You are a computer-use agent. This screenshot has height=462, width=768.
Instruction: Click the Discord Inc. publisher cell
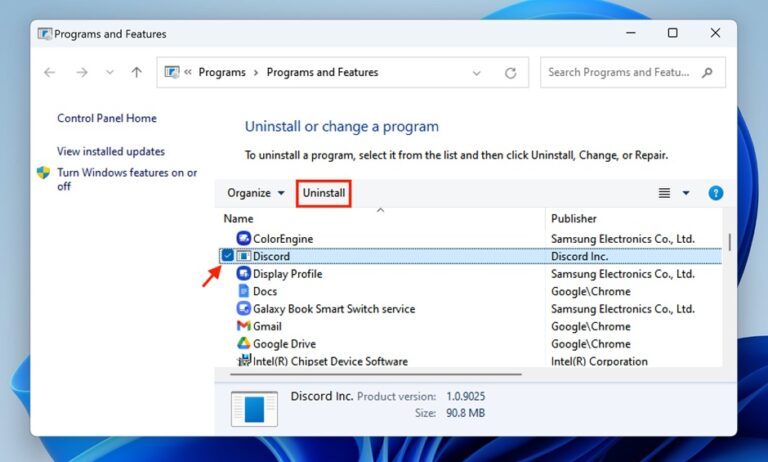[x=579, y=256]
